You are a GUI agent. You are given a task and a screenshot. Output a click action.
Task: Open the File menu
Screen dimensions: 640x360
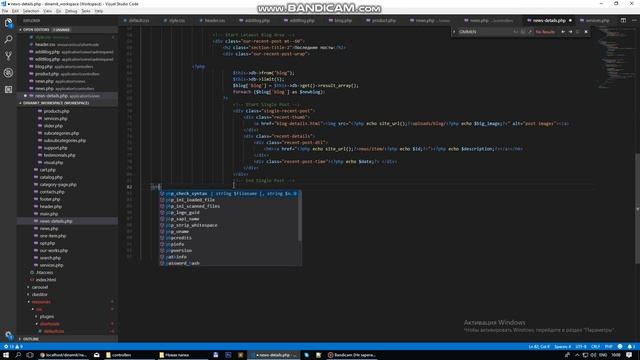[x=5, y=11]
